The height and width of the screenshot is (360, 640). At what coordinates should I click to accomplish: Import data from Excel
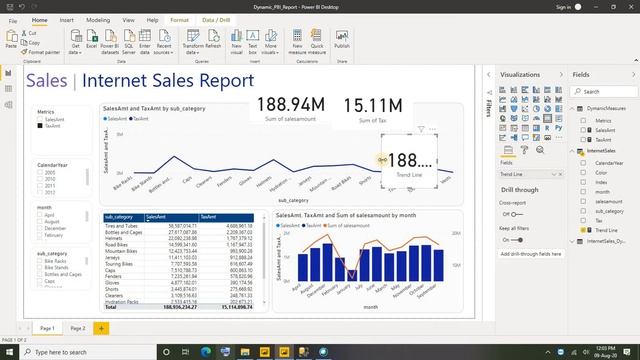92,39
